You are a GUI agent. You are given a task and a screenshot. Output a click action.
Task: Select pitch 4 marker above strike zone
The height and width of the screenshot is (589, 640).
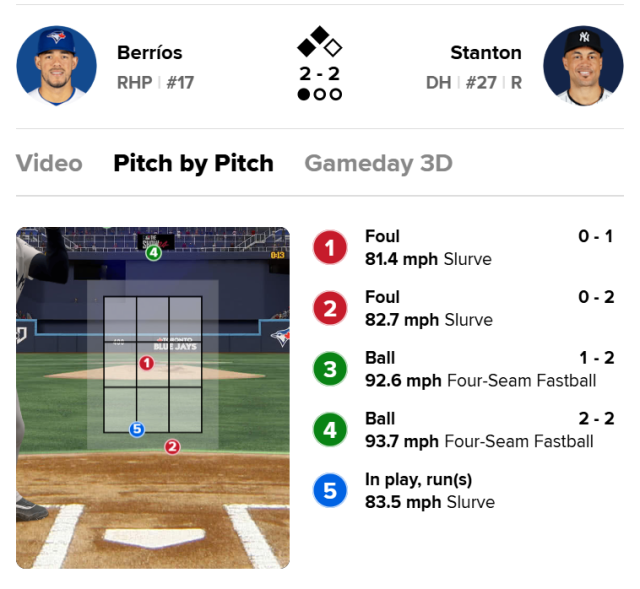click(x=153, y=253)
